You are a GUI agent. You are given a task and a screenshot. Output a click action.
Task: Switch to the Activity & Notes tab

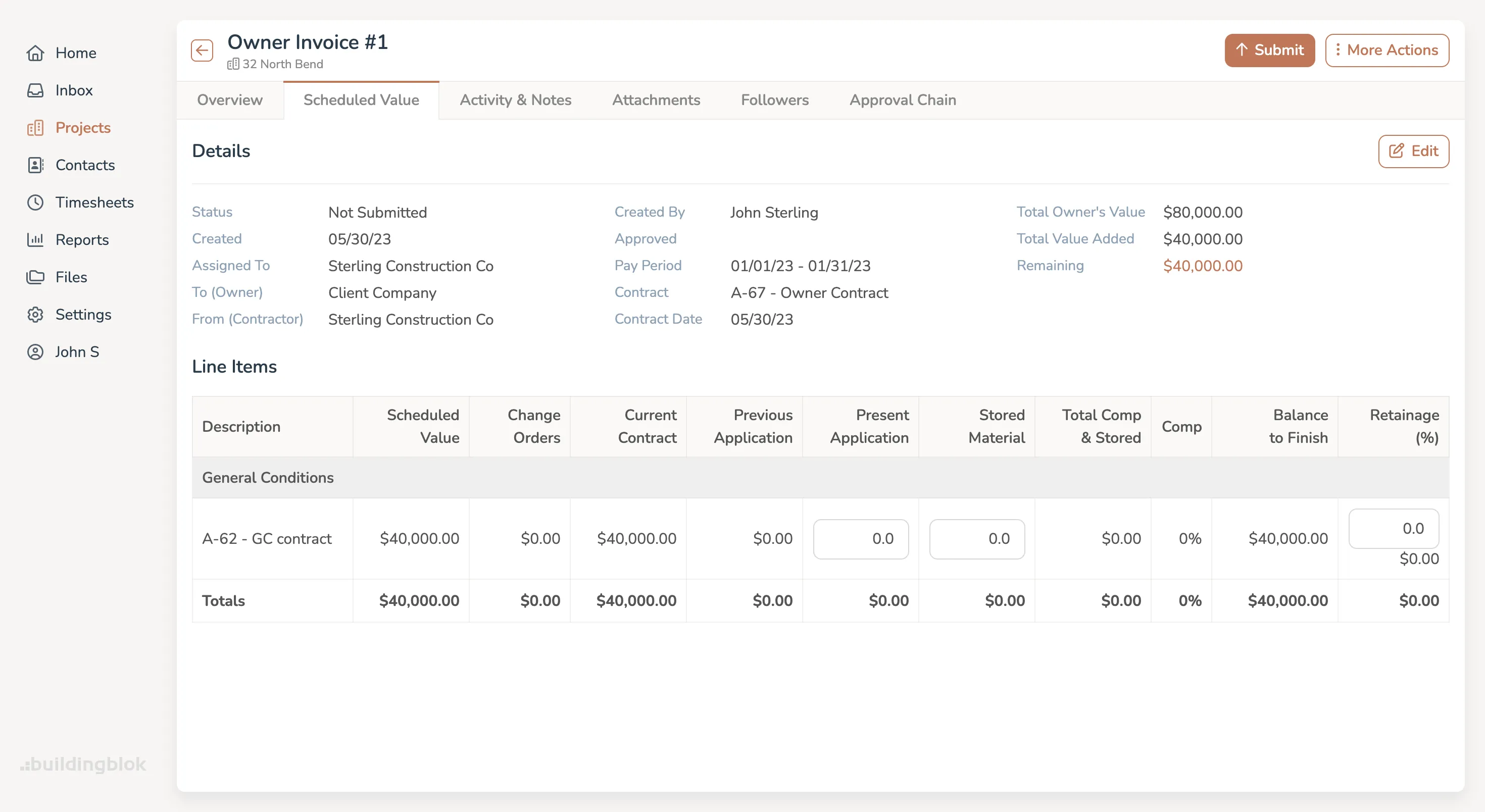tap(515, 99)
